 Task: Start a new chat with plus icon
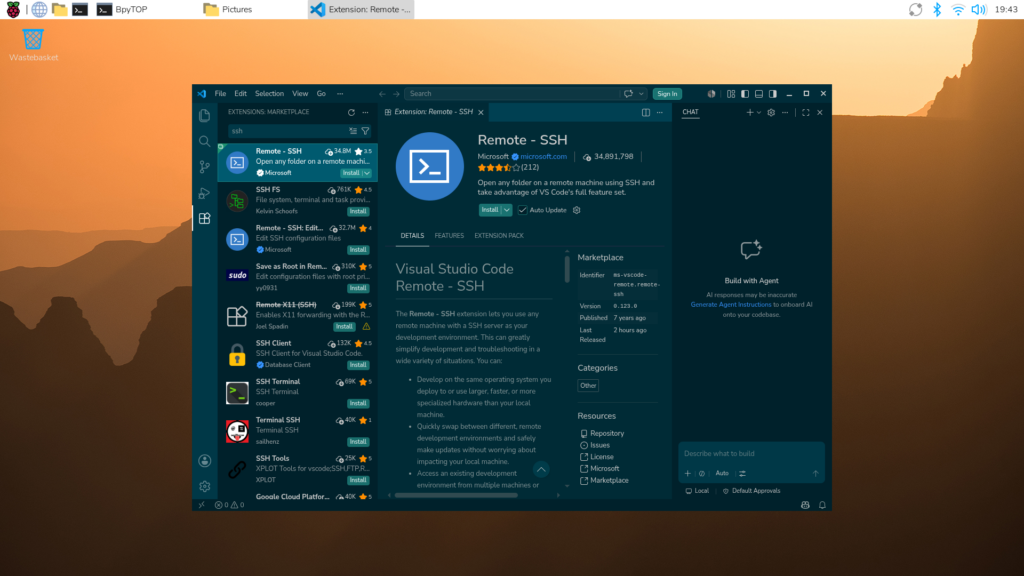coord(749,112)
